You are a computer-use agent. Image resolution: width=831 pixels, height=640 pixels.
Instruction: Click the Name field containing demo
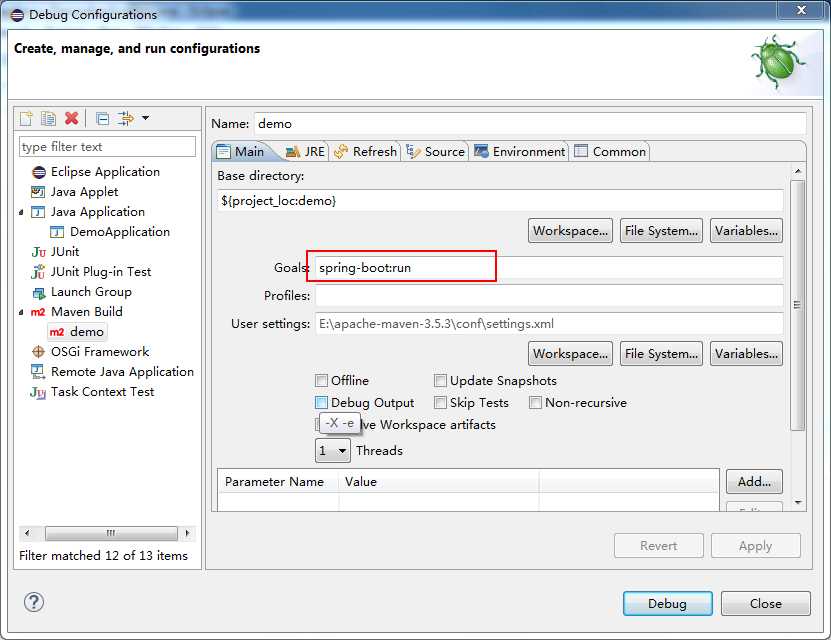point(530,123)
